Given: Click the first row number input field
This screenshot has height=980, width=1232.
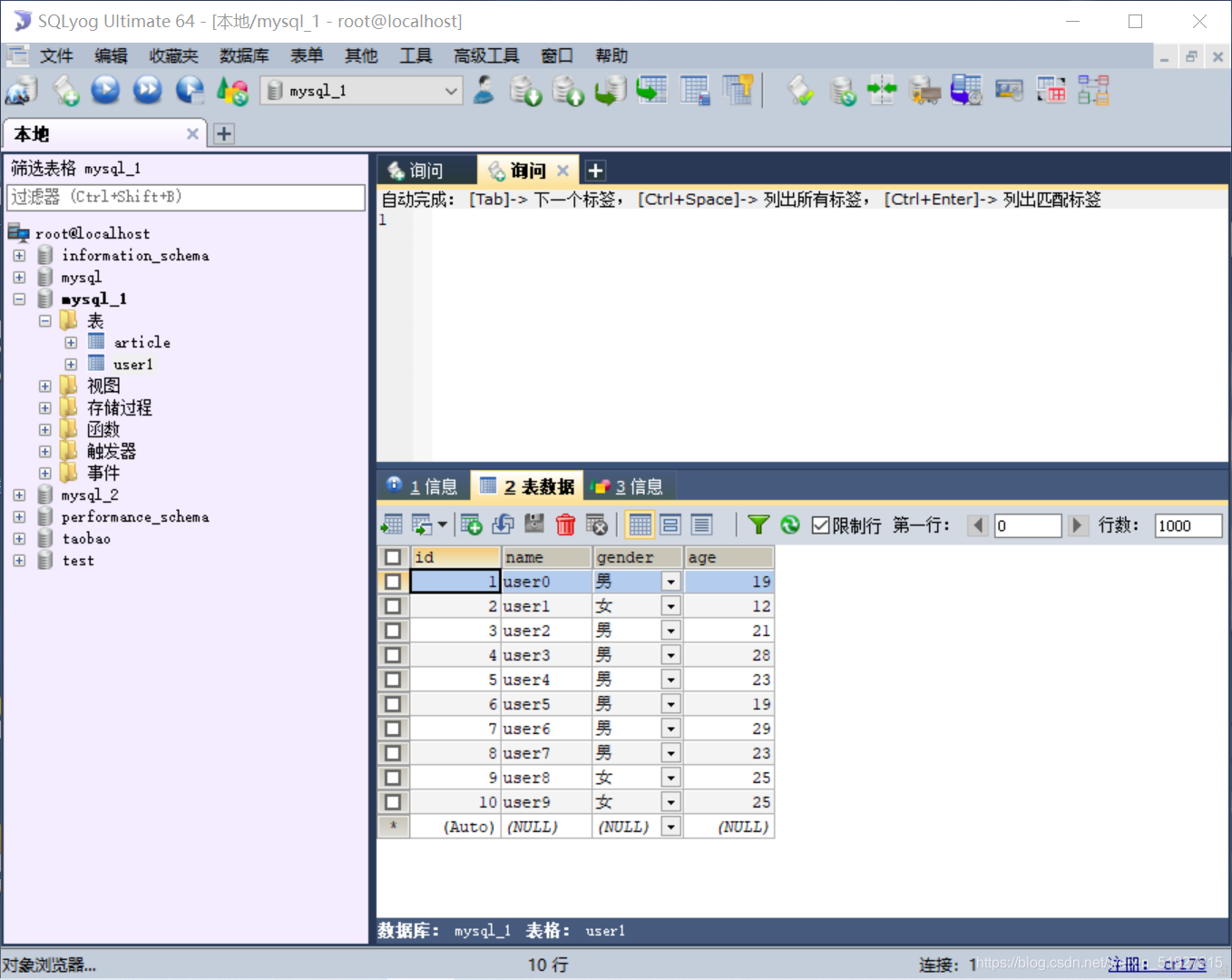Looking at the screenshot, I should (1028, 525).
